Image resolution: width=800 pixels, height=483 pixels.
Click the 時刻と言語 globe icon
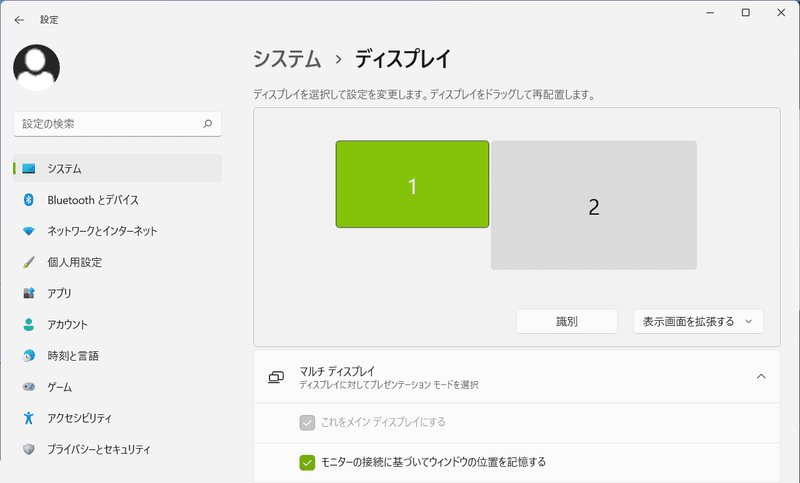[29, 355]
